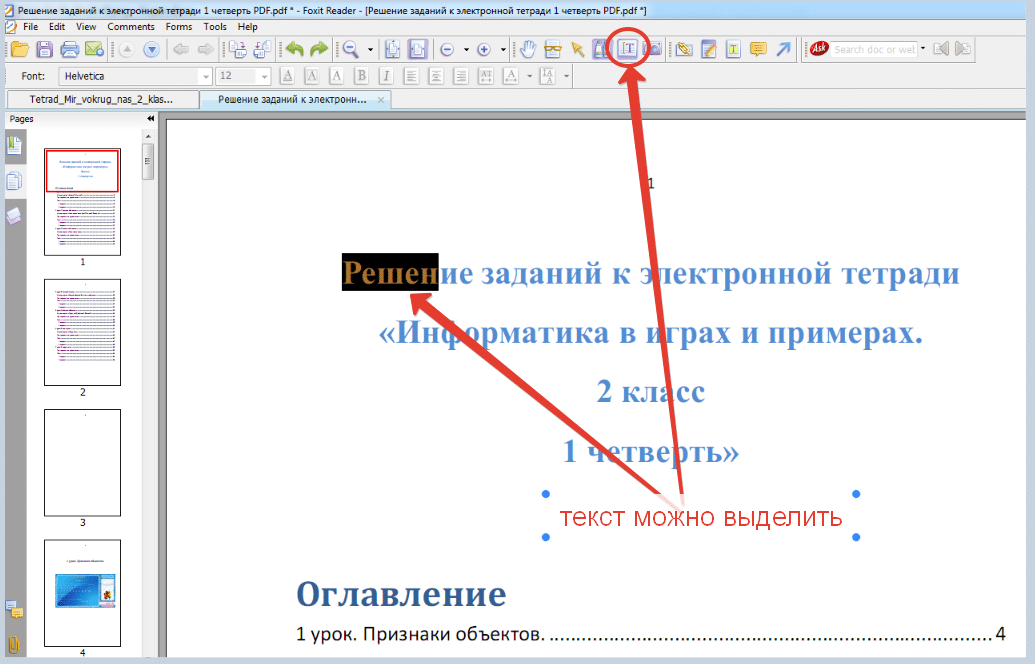Screen dimensions: 1035x664
Task: Open the Helvetica font dropdown
Action: [205, 75]
